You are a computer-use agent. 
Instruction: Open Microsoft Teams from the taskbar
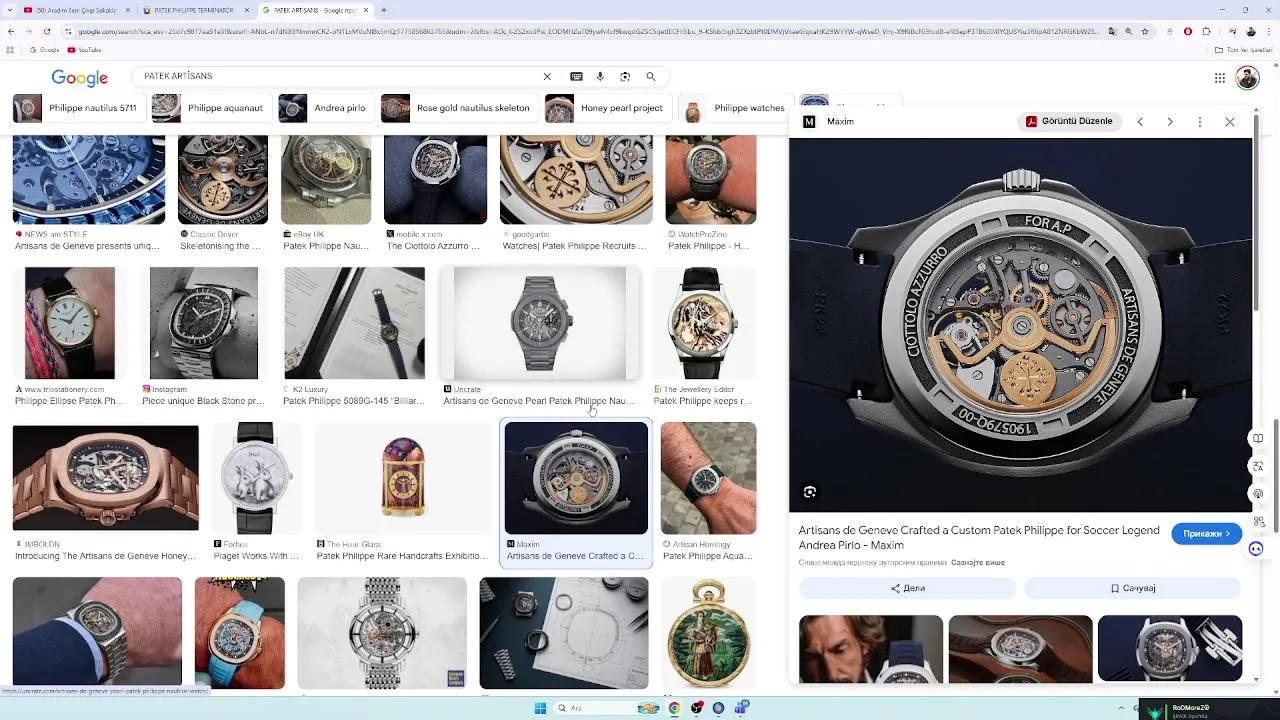point(741,708)
